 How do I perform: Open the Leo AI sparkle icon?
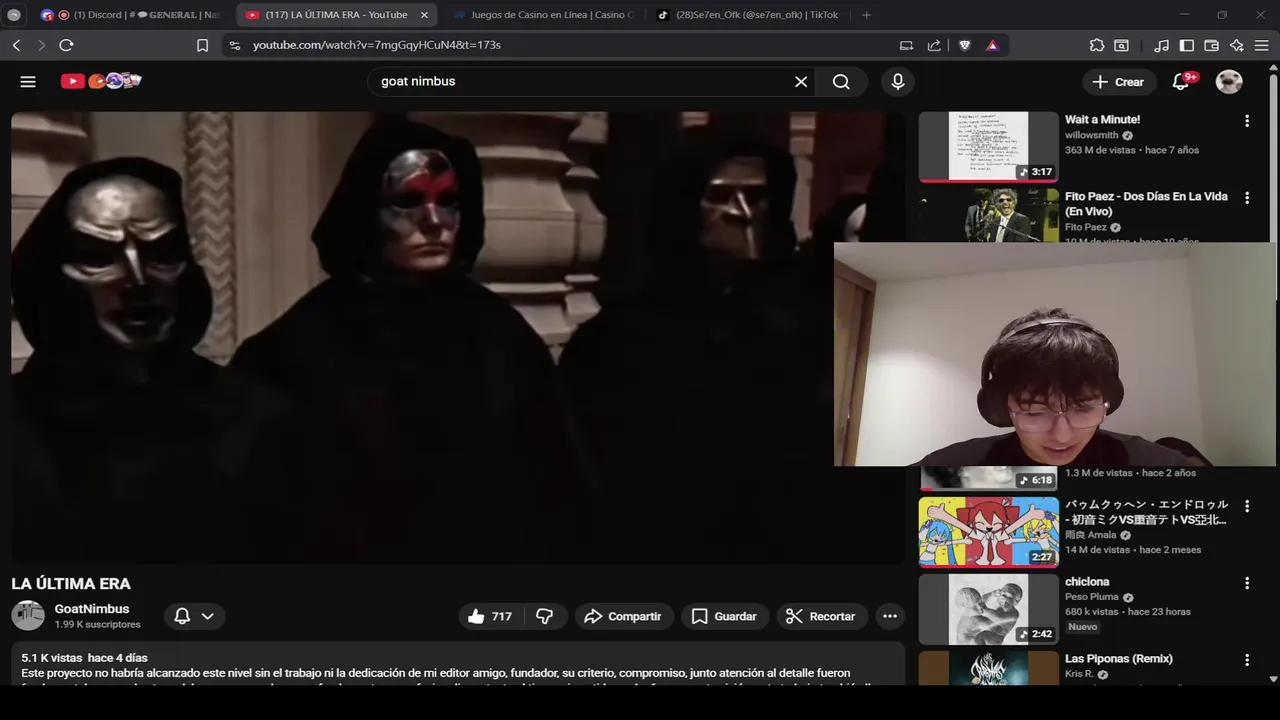coord(1237,45)
